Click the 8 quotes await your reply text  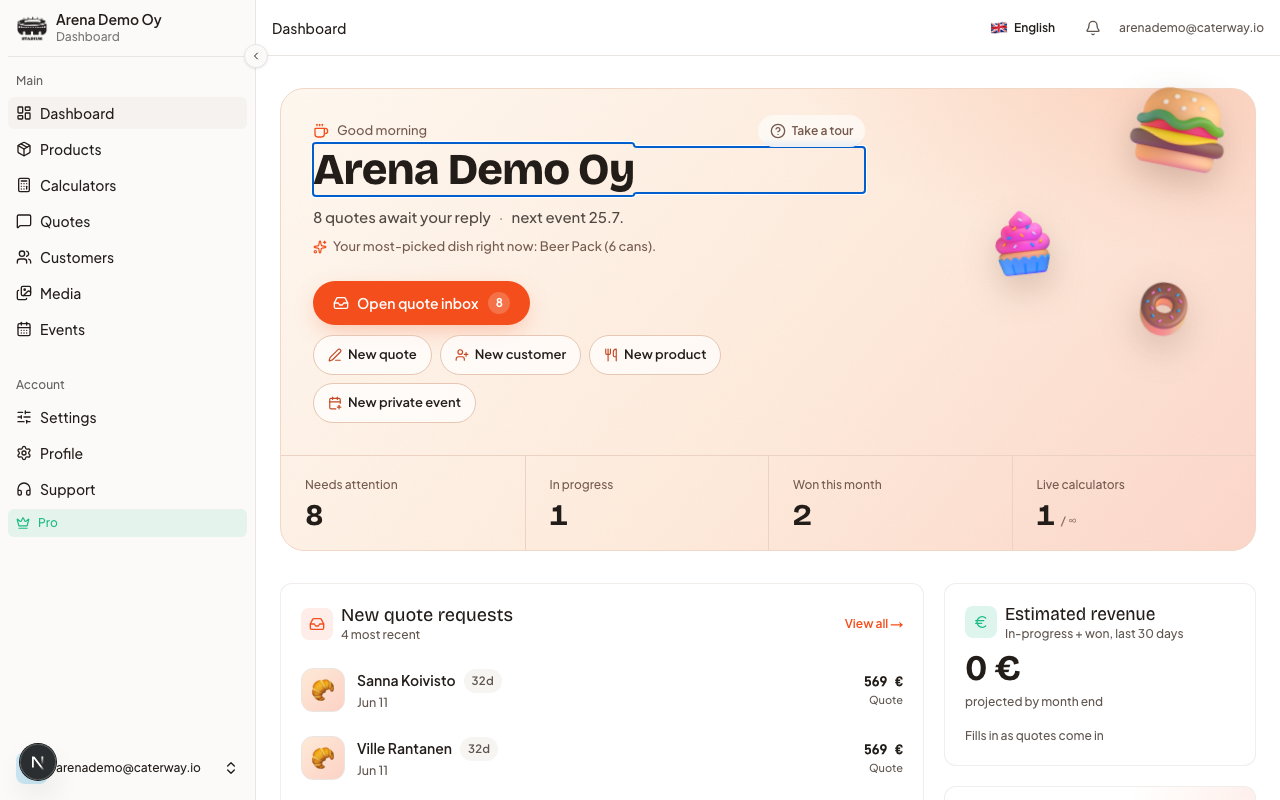click(402, 218)
